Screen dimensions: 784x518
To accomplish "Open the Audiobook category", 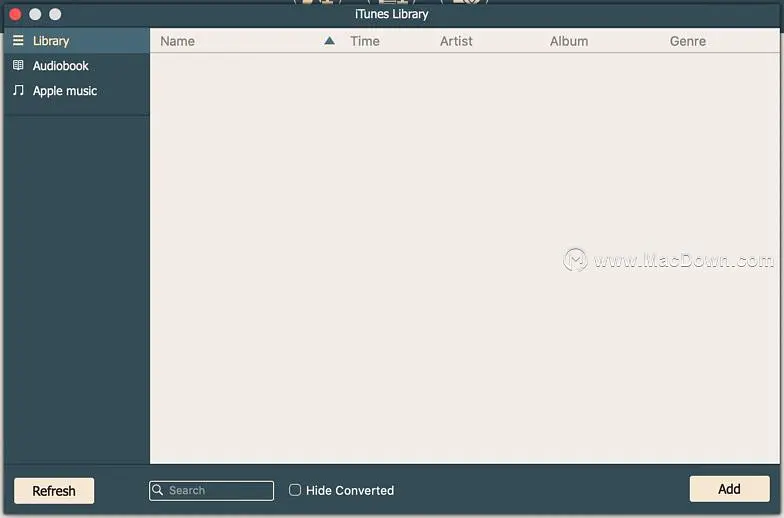I will point(76,66).
